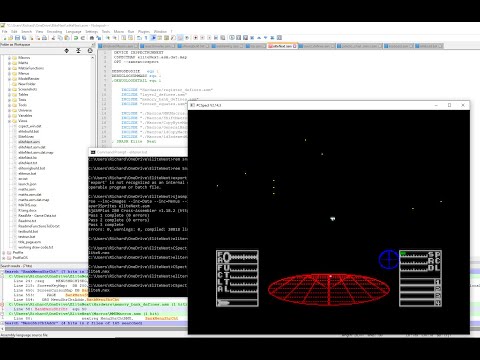Expand the PofileDS root folder
Image resolution: width=480 pixels, height=360 pixels.
click(x=4, y=258)
